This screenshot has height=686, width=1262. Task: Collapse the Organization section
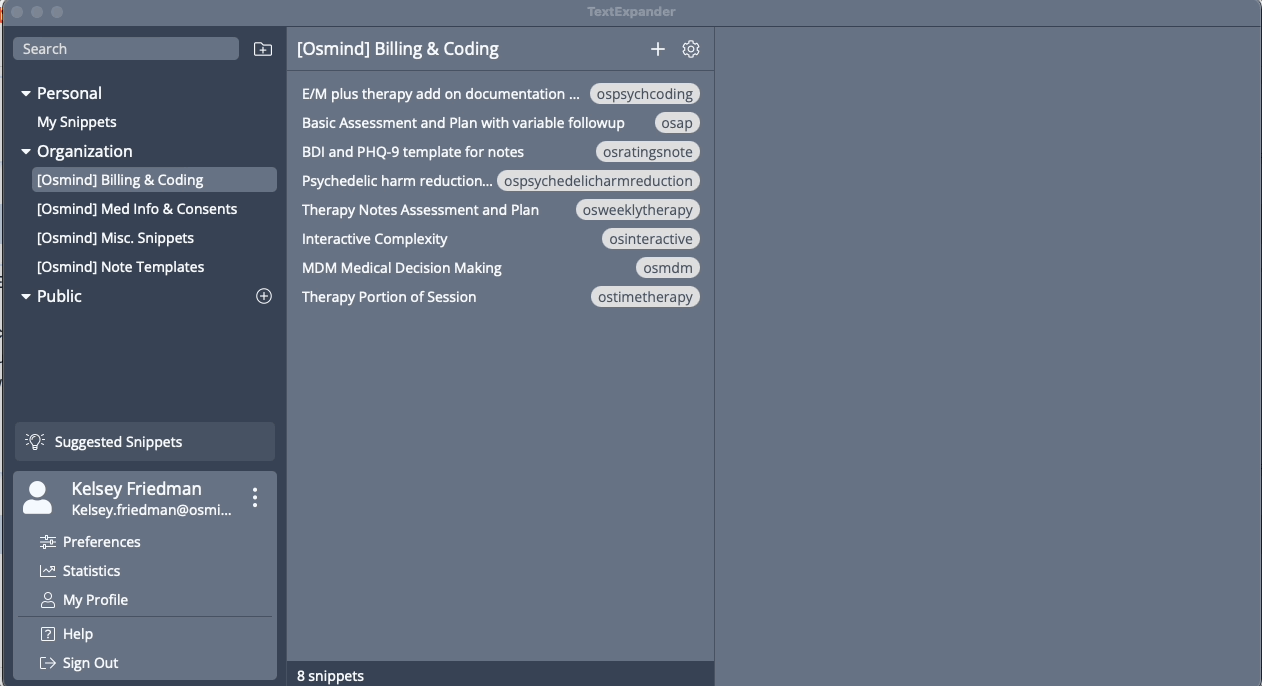click(25, 151)
